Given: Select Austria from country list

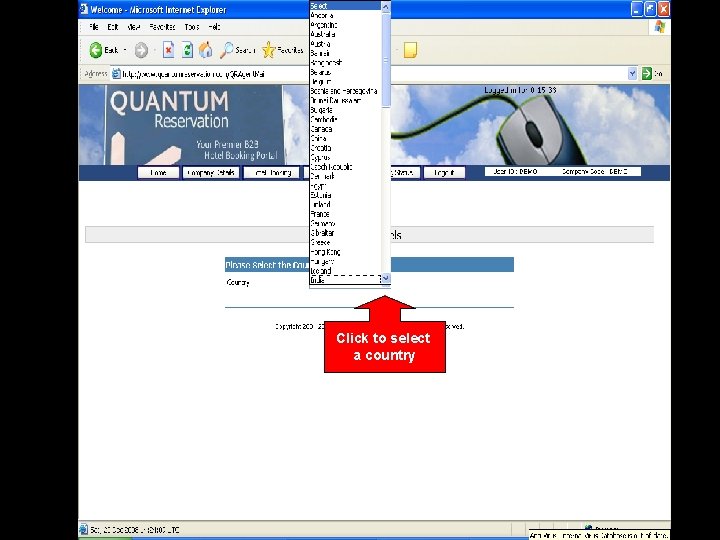Looking at the screenshot, I should [x=346, y=44].
